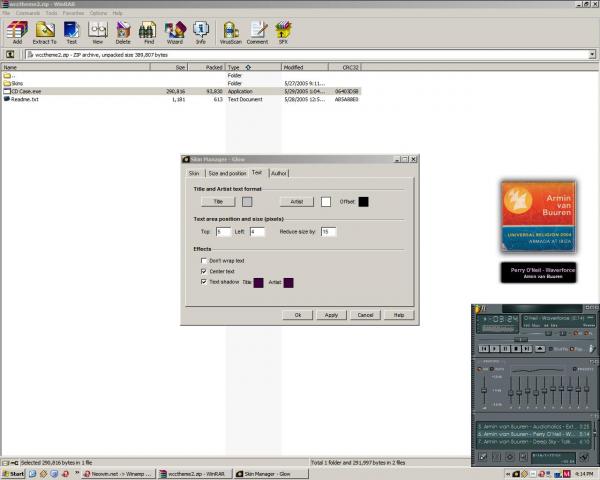Screen dimensions: 600x480
Task: Open the Help menu in WinRAR
Action: click(x=117, y=13)
